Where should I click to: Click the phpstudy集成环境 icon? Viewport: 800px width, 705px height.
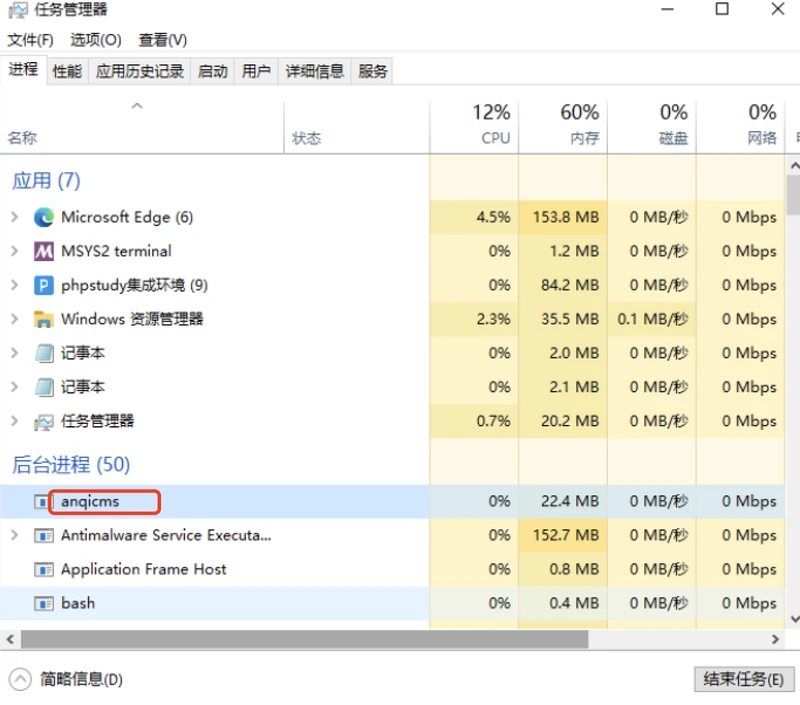pyautogui.click(x=43, y=285)
